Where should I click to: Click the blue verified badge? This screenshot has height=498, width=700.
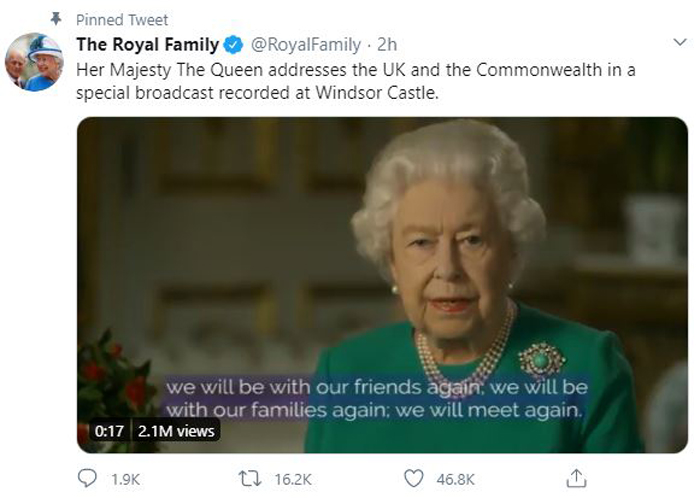click(x=233, y=45)
